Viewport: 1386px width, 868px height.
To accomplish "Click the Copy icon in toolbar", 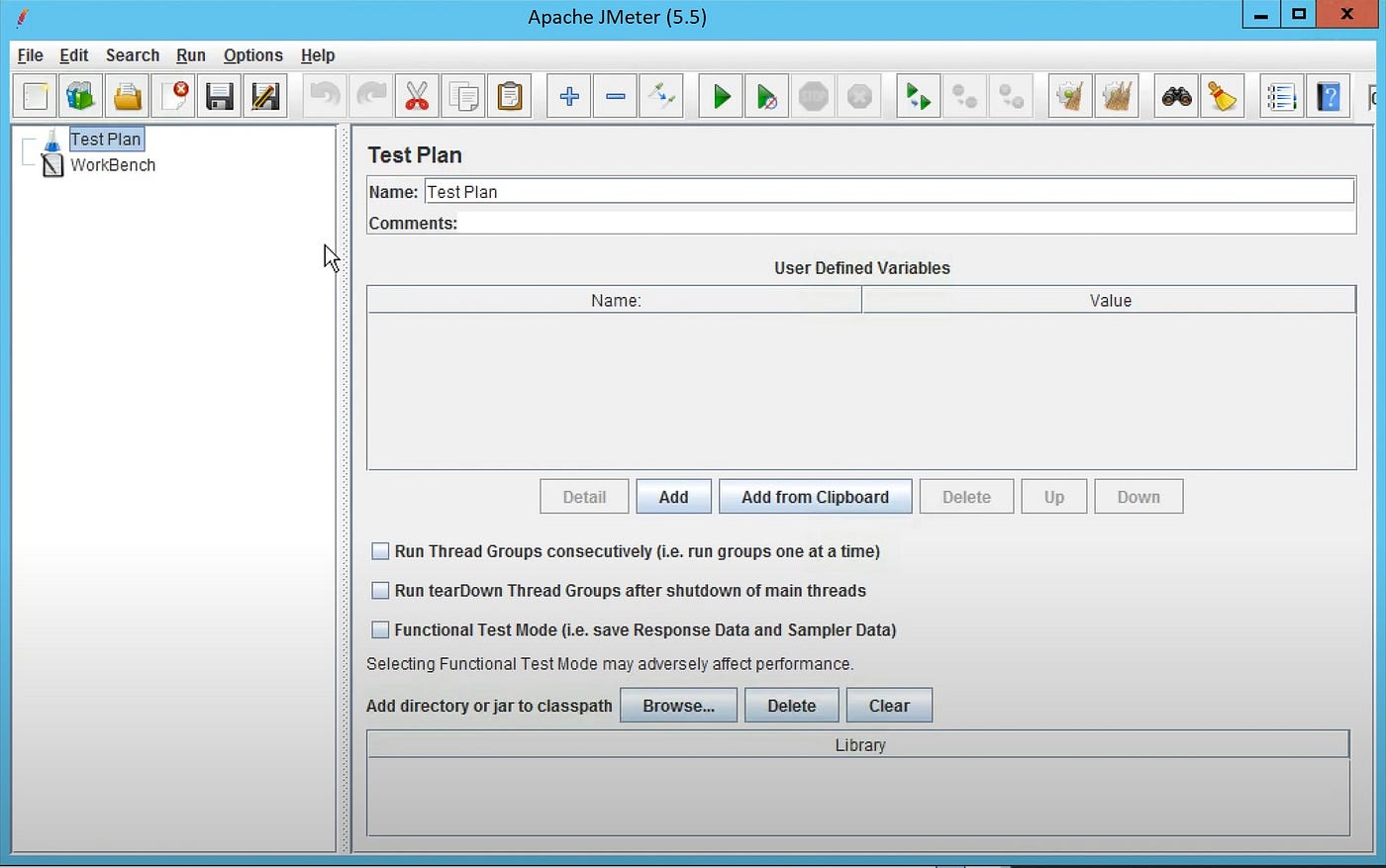I will click(463, 96).
